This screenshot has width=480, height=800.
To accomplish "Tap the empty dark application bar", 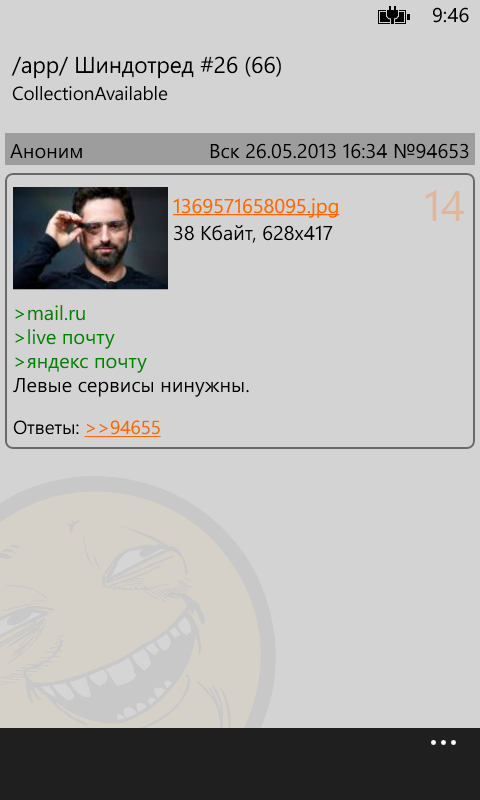I will tap(214, 764).
